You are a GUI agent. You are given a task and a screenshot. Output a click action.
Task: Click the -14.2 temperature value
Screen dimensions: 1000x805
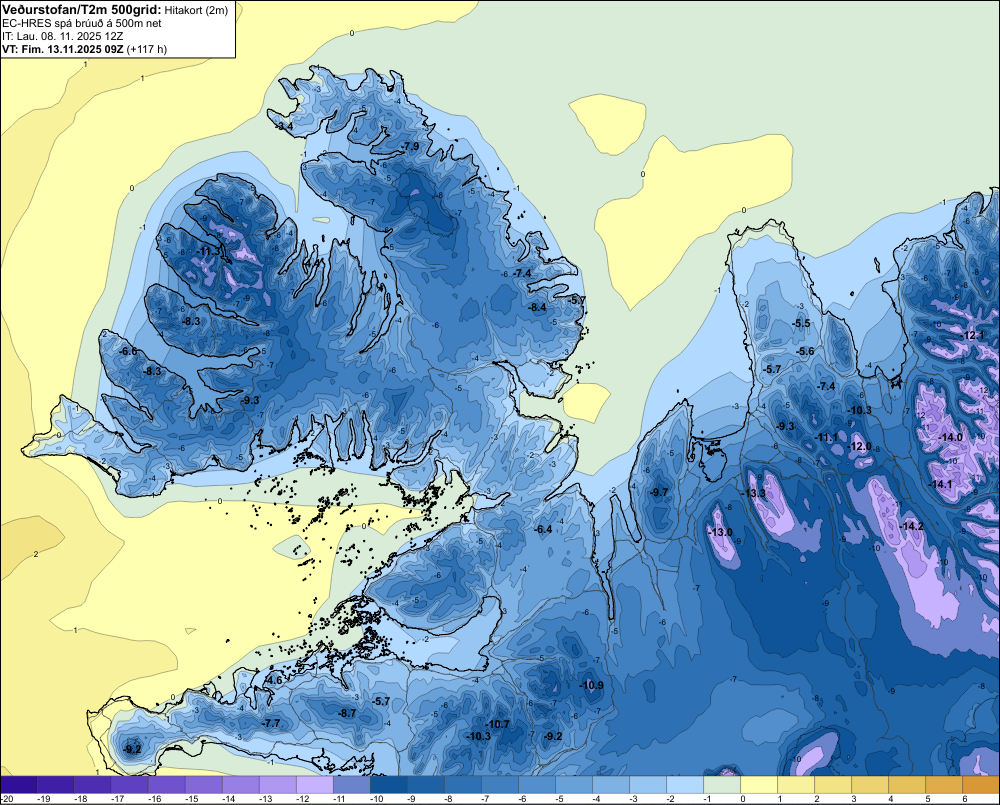coord(911,526)
